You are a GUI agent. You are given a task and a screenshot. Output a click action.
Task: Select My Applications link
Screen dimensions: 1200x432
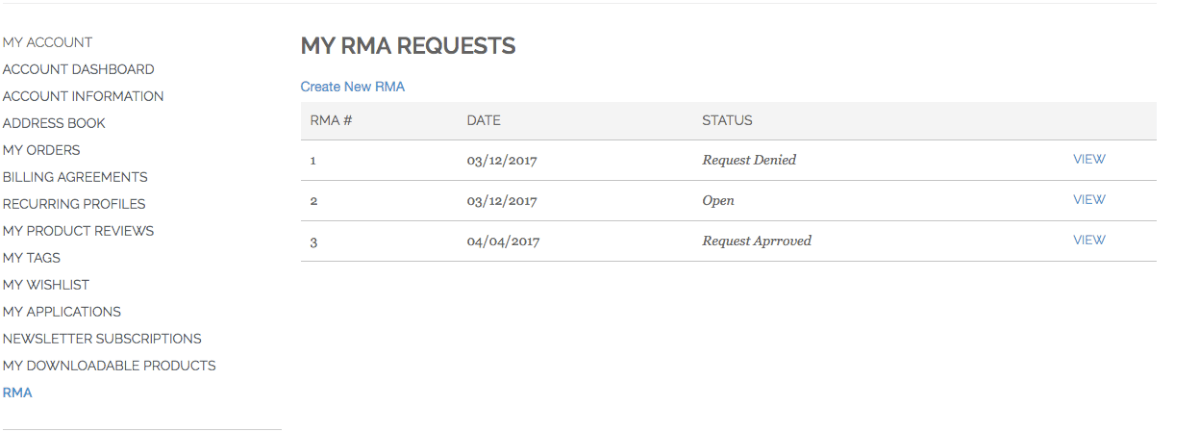61,312
